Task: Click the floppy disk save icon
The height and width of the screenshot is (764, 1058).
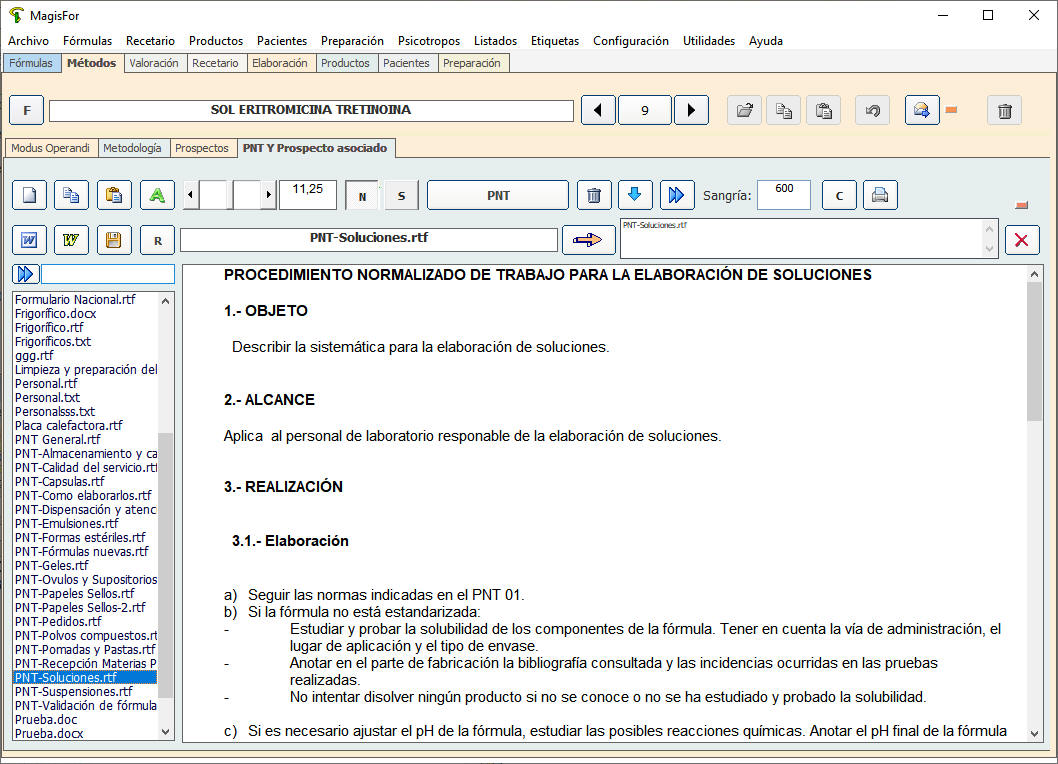Action: click(114, 240)
